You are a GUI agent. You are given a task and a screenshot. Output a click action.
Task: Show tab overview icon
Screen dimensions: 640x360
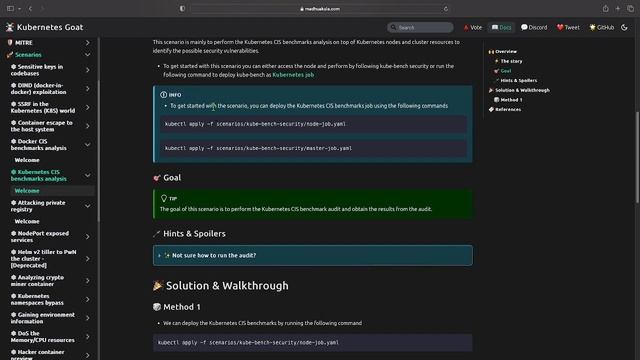pos(630,9)
